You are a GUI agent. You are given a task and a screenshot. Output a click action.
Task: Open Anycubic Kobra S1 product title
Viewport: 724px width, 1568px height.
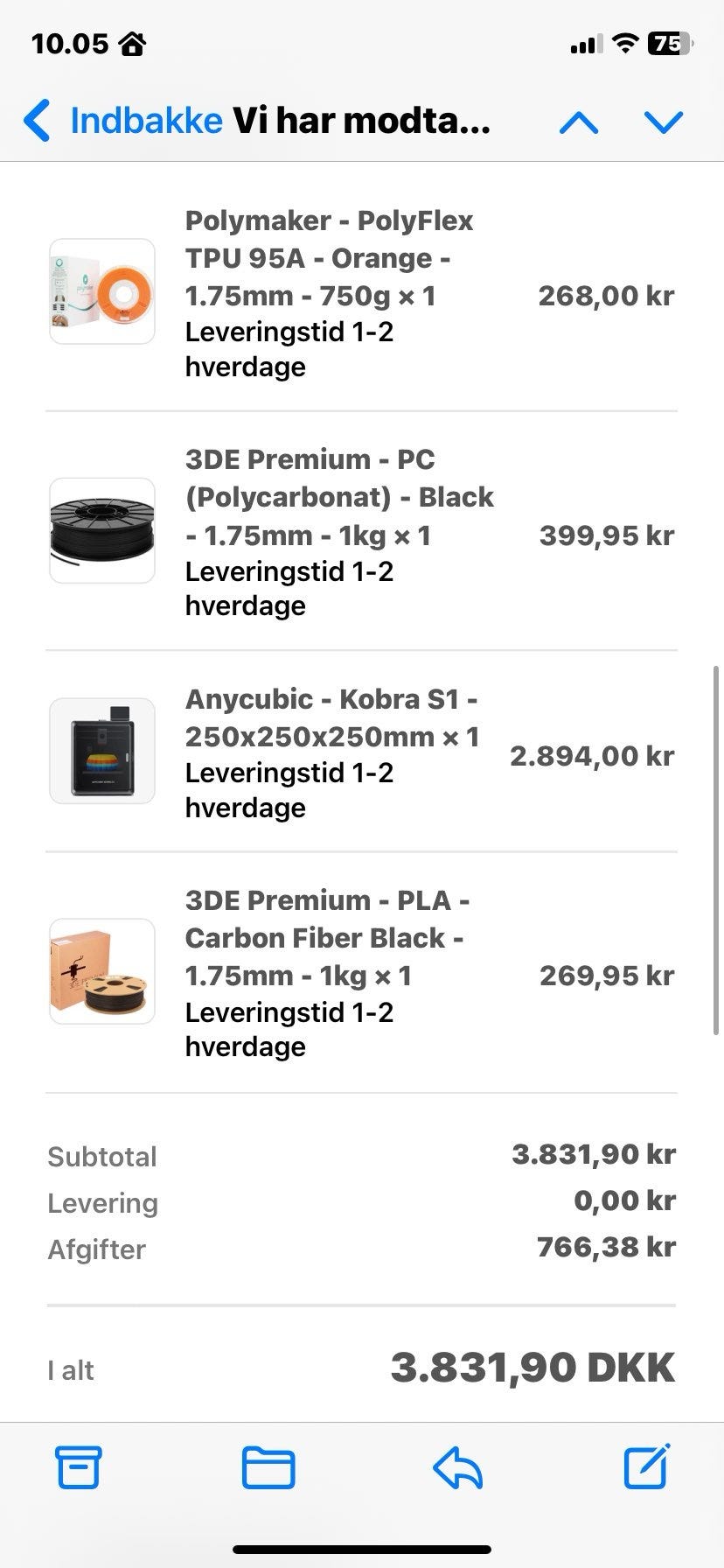(x=332, y=717)
